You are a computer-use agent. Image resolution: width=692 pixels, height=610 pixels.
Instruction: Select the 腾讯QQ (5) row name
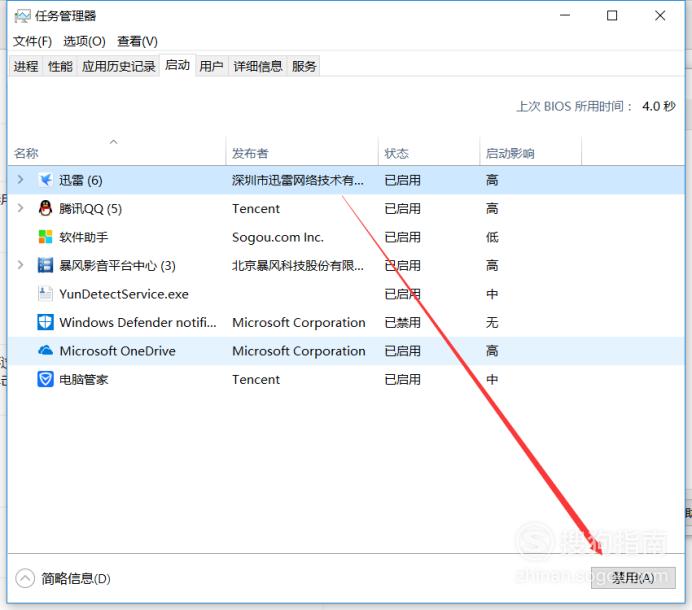click(x=90, y=208)
